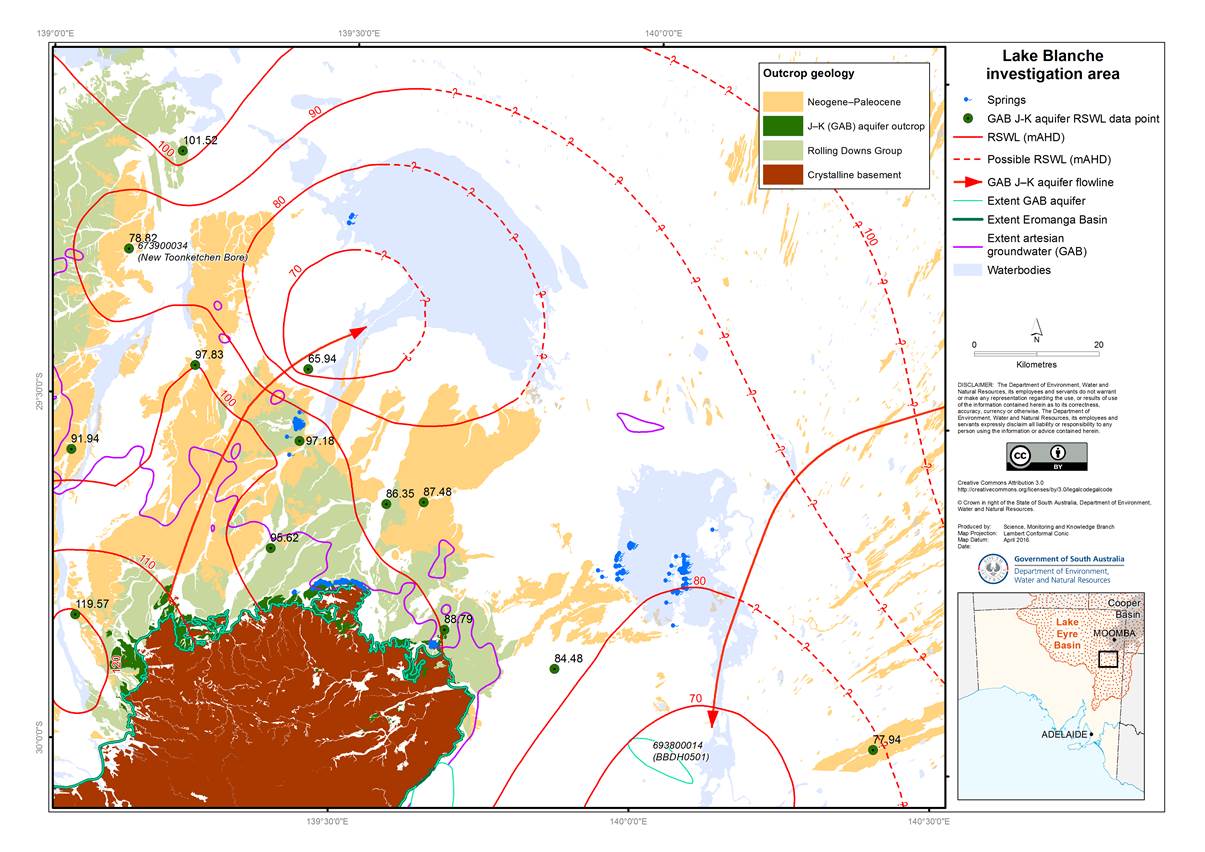Viewport: 1205px width, 852px height.
Task: Click the 0–20 kilometres scale bar
Action: point(1036,354)
